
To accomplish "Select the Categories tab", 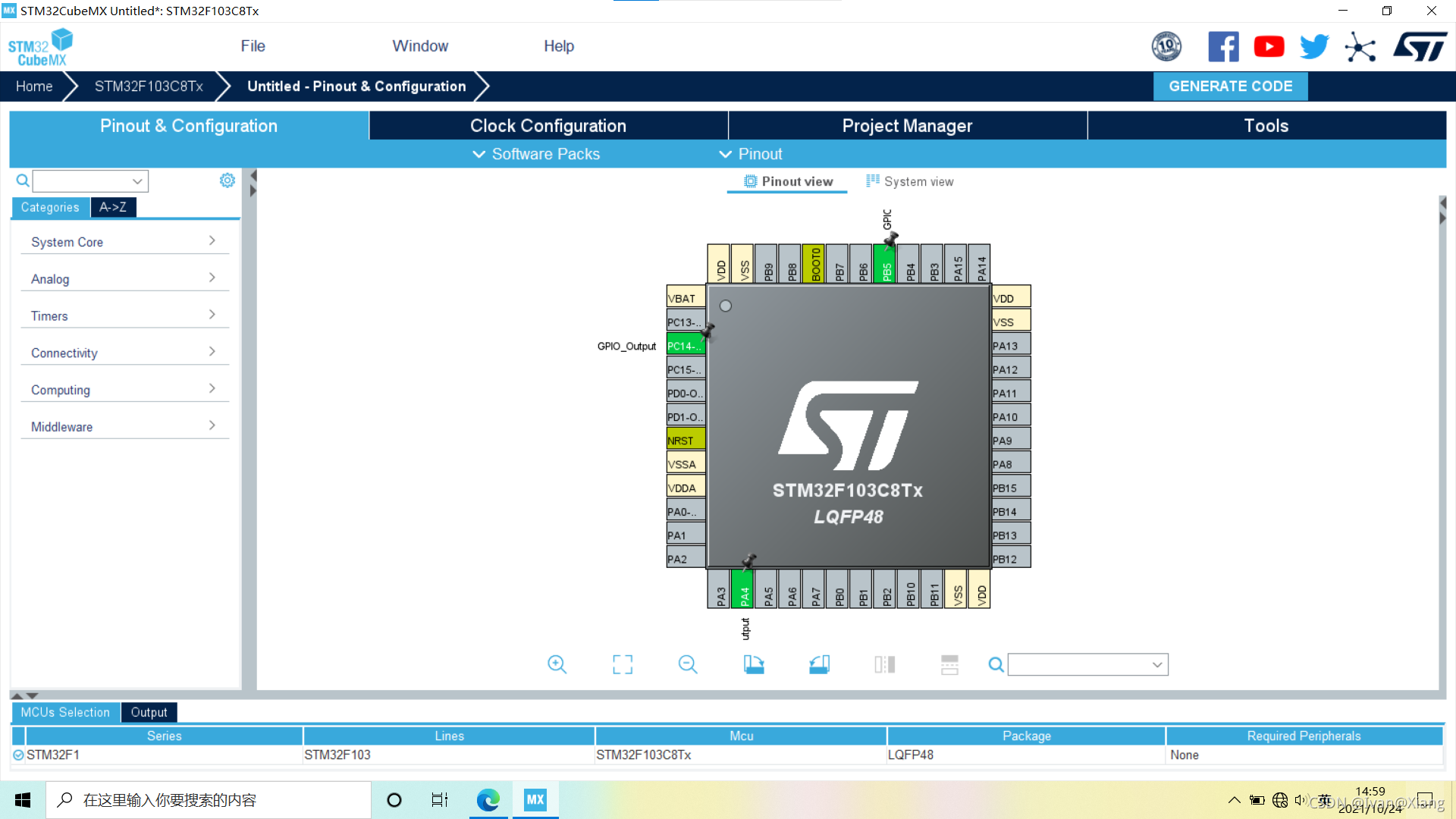I will coord(50,207).
